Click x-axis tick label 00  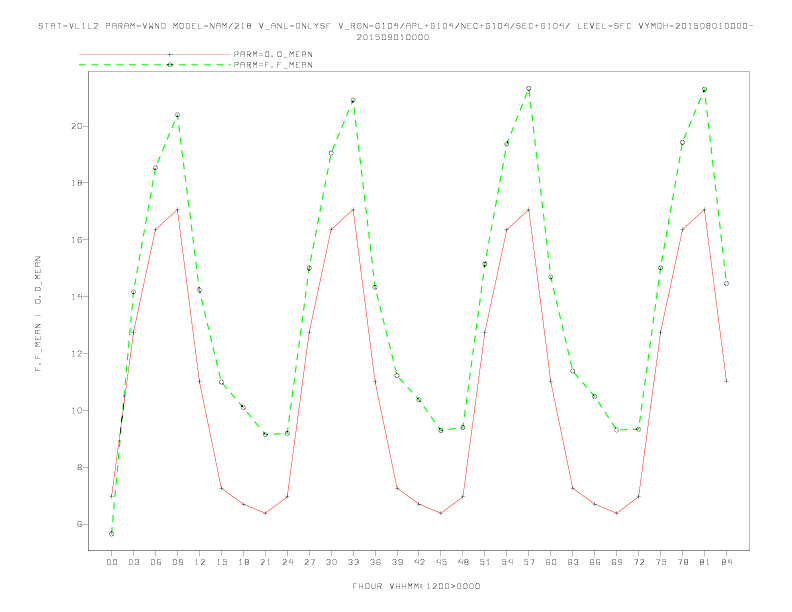point(112,562)
